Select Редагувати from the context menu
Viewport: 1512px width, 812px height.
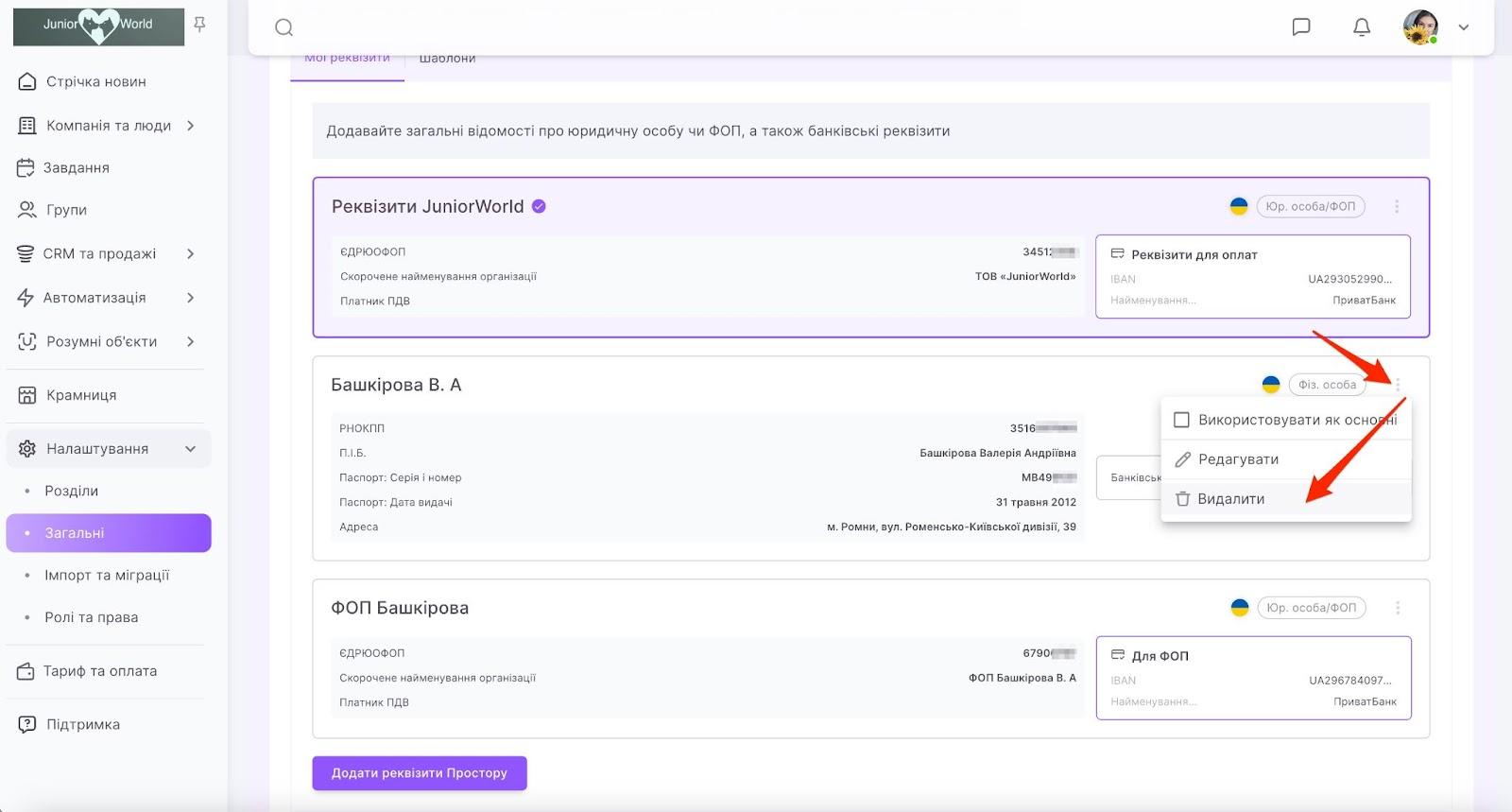click(x=1238, y=459)
